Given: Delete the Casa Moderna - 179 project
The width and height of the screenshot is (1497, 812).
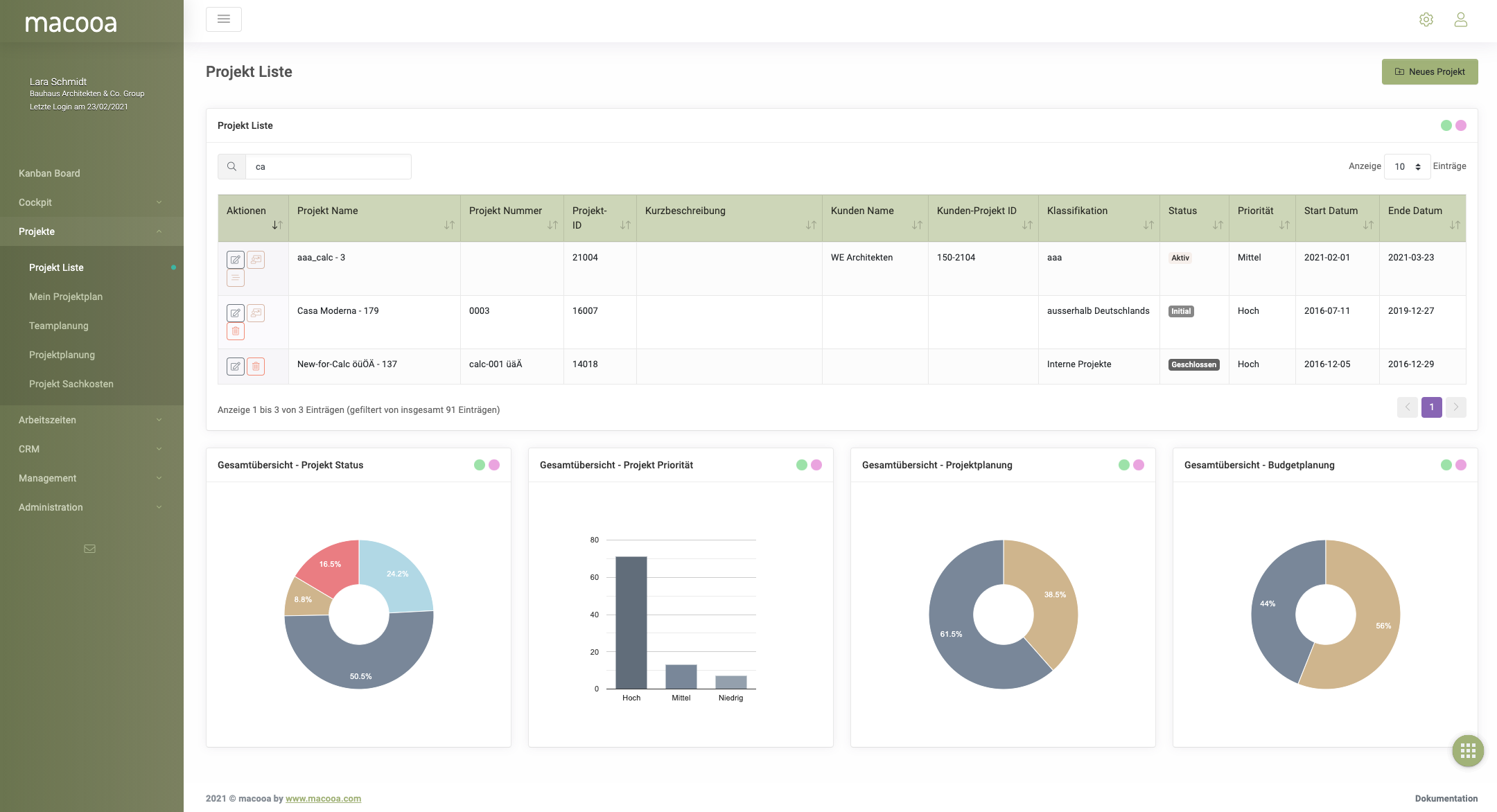Looking at the screenshot, I should coord(236,331).
